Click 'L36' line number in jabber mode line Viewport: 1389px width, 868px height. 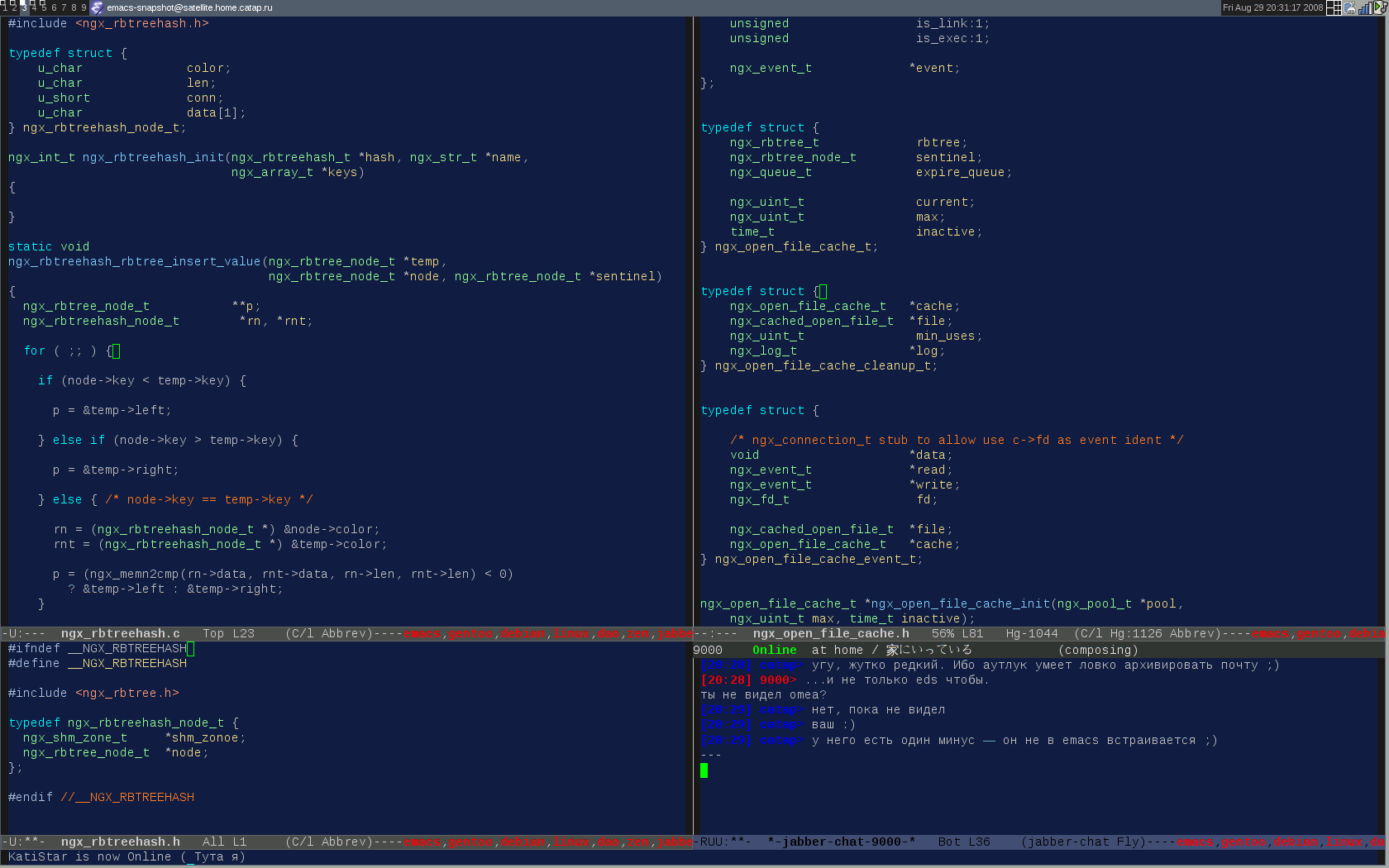(x=980, y=842)
